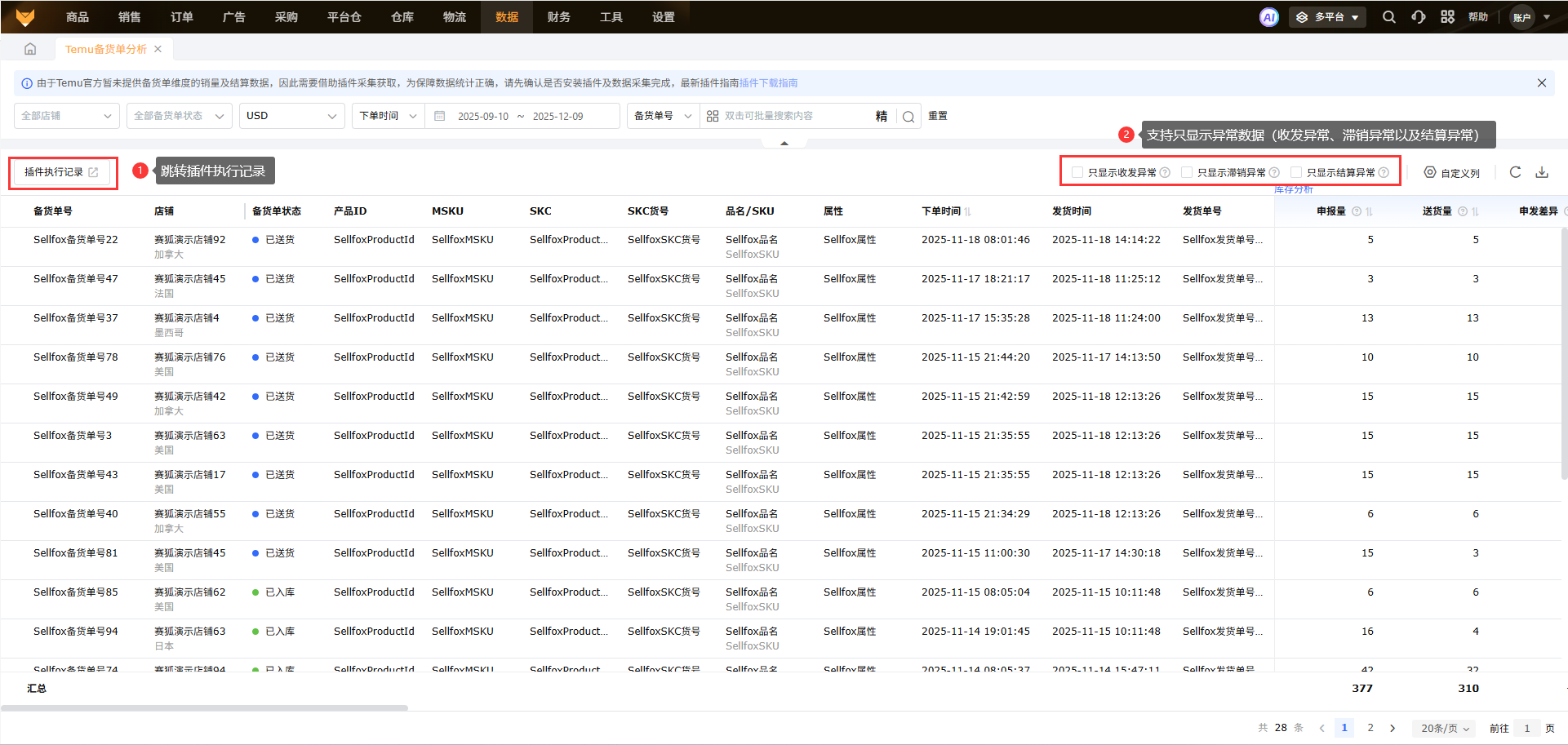Open the USD currency dropdown

(x=291, y=116)
